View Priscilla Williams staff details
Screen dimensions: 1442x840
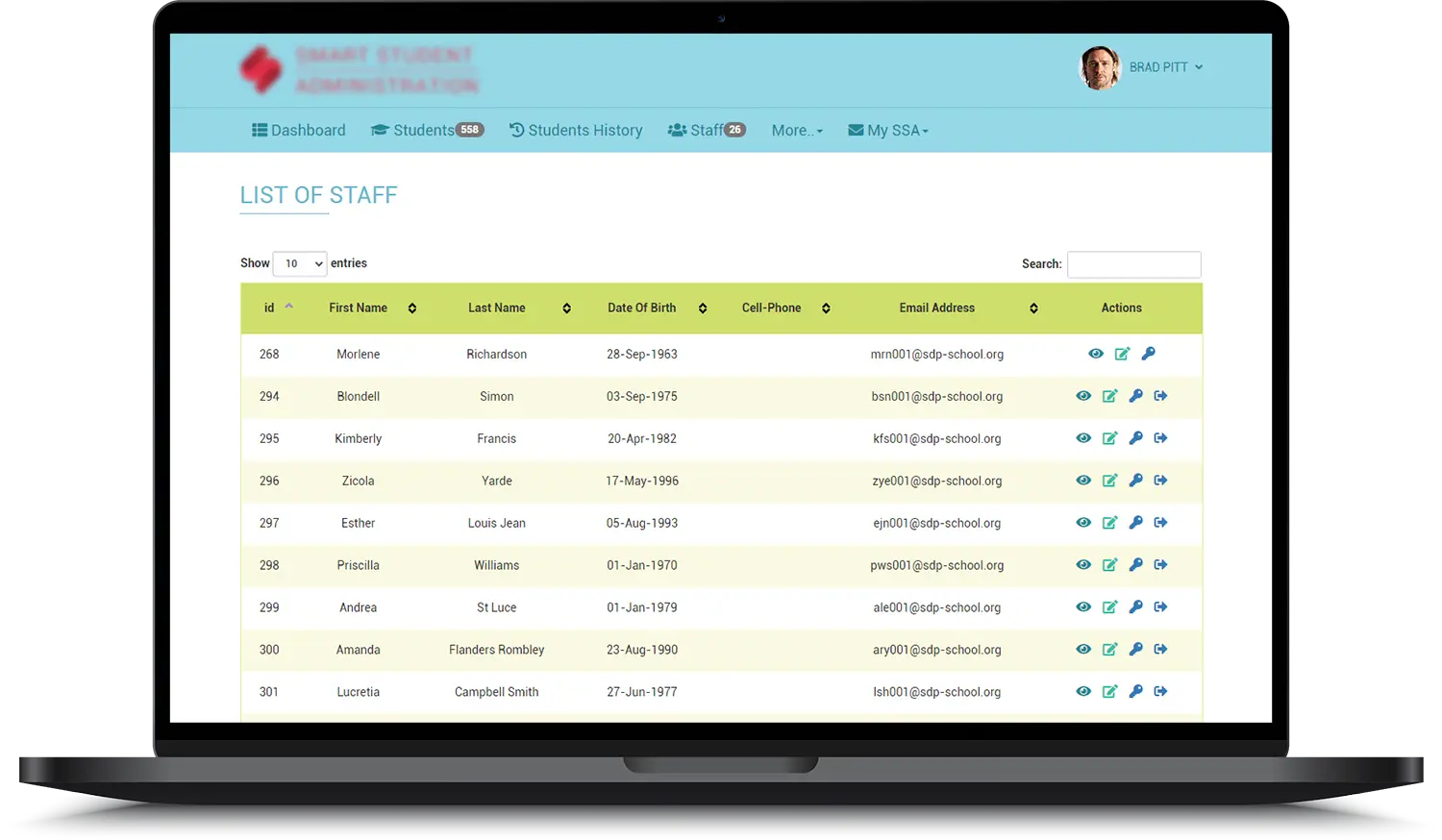tap(1083, 565)
